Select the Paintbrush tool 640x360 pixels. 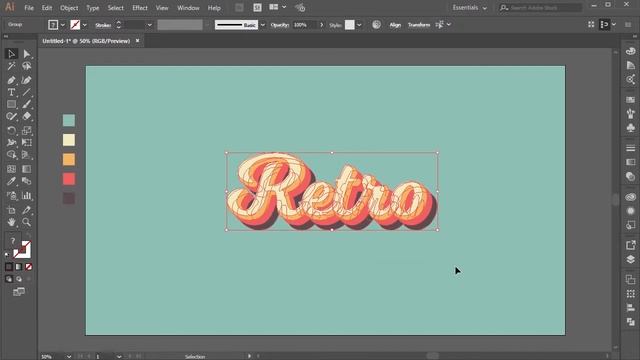click(27, 104)
